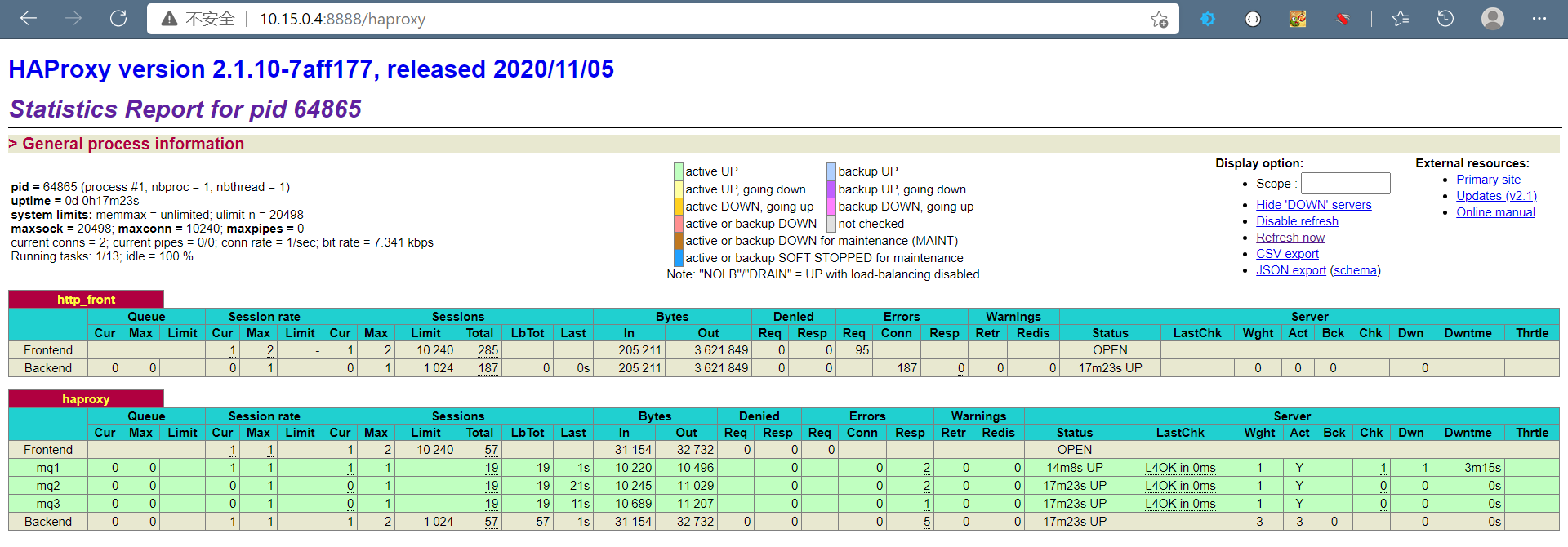Open Online manual link
The image size is (1568, 547).
(1495, 212)
